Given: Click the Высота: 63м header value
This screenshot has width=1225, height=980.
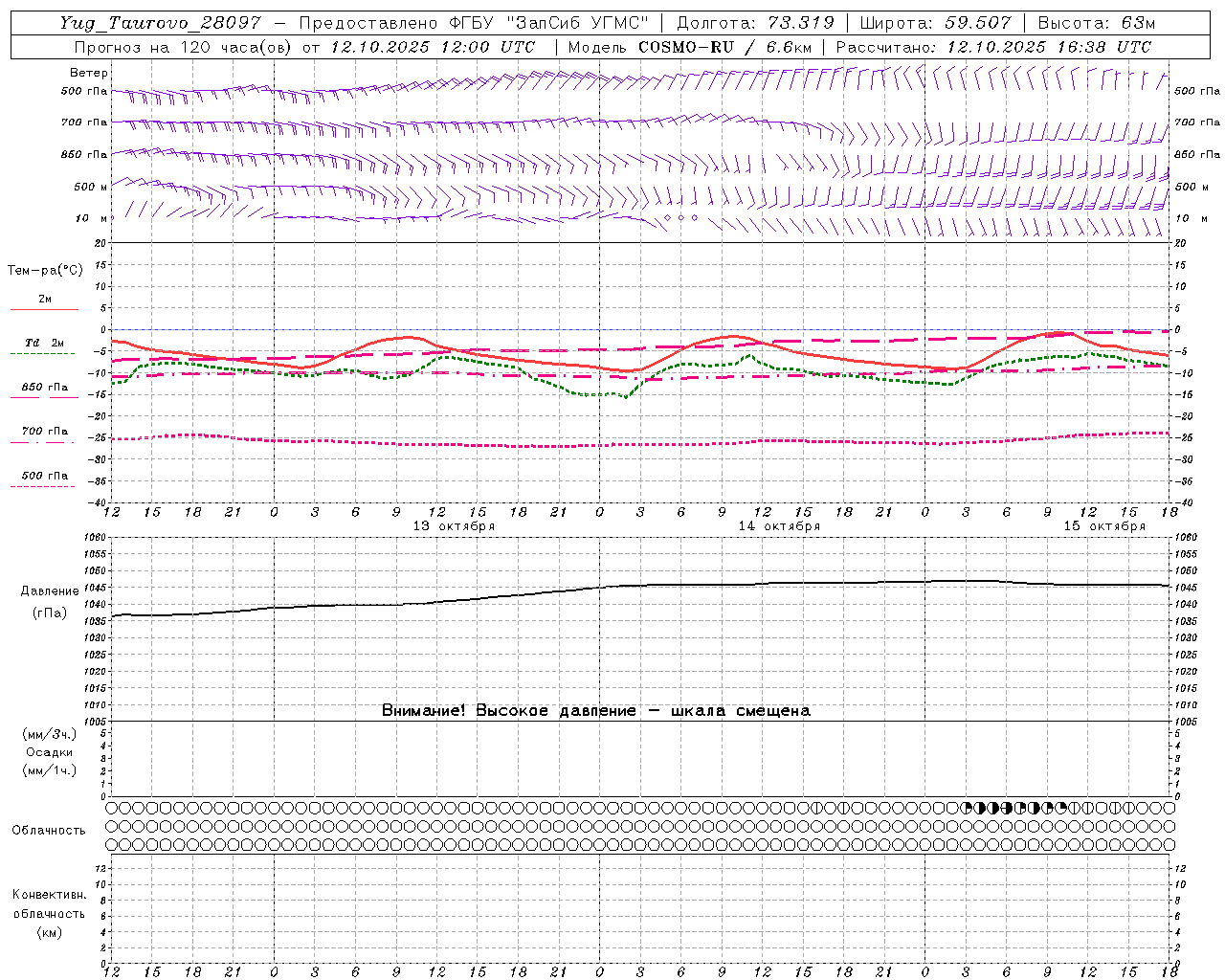Looking at the screenshot, I should (1095, 23).
